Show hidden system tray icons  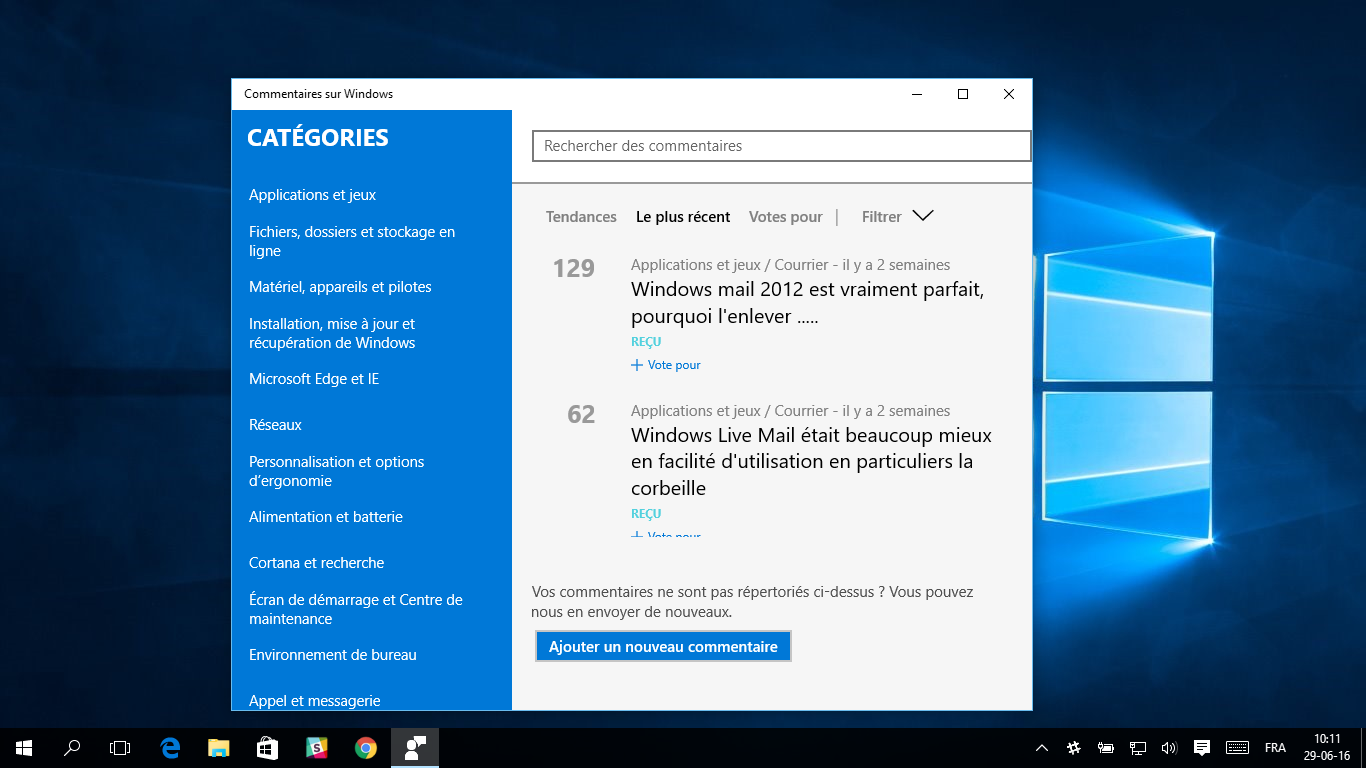(x=1042, y=748)
